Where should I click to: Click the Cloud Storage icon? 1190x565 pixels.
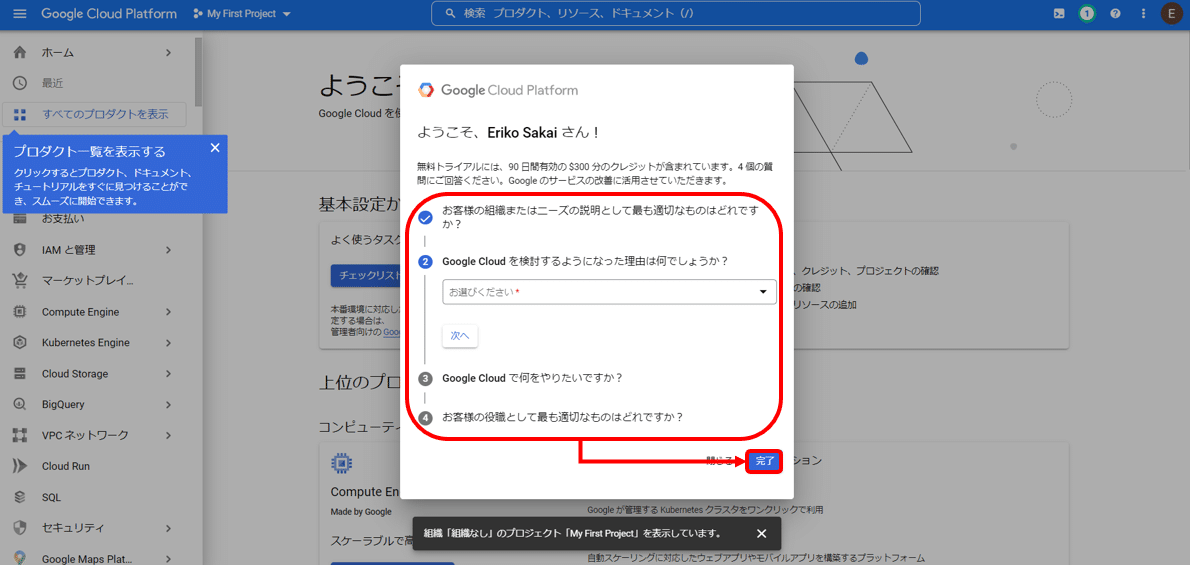pos(20,374)
